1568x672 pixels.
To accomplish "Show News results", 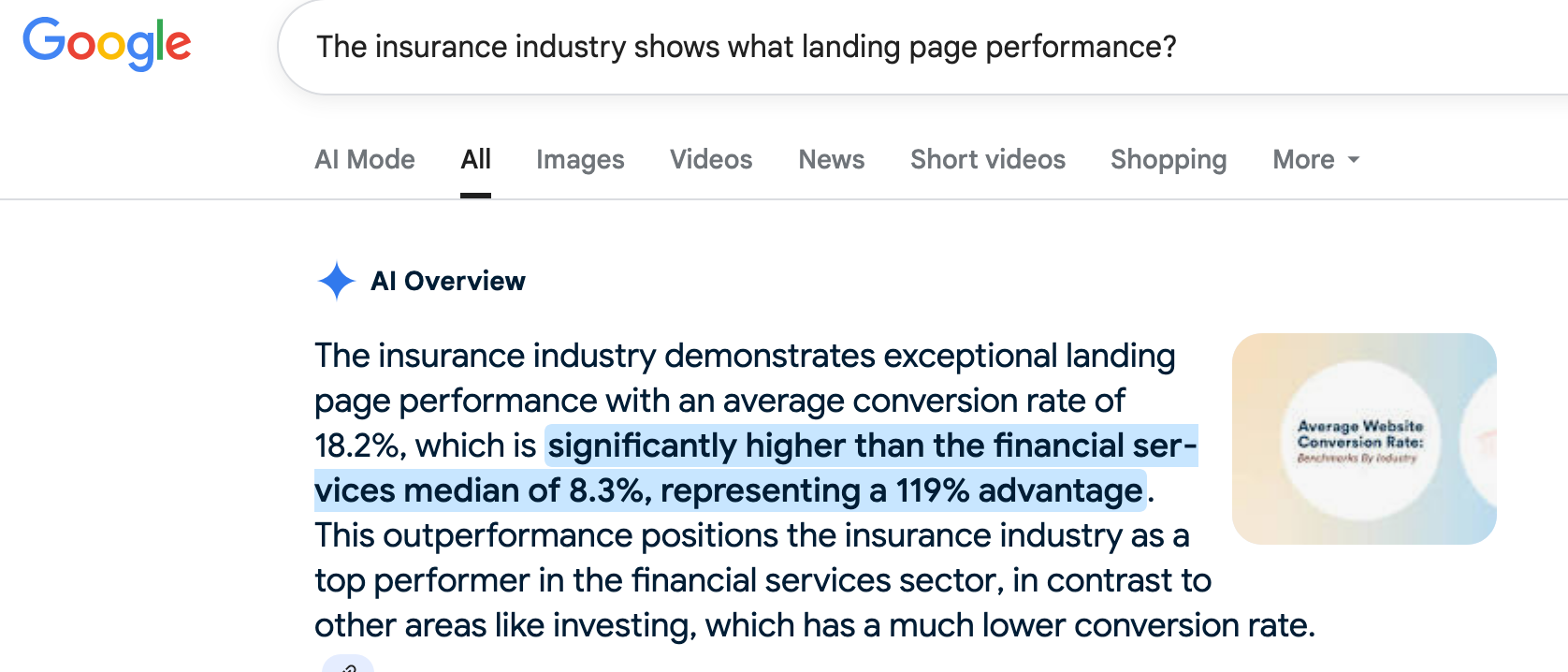I will 832,159.
